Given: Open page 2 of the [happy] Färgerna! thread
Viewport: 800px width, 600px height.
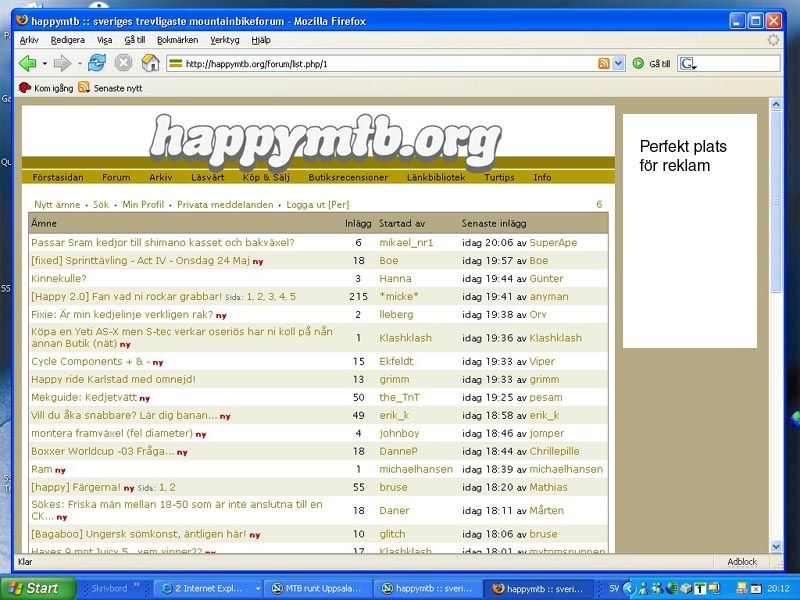Looking at the screenshot, I should (172, 487).
